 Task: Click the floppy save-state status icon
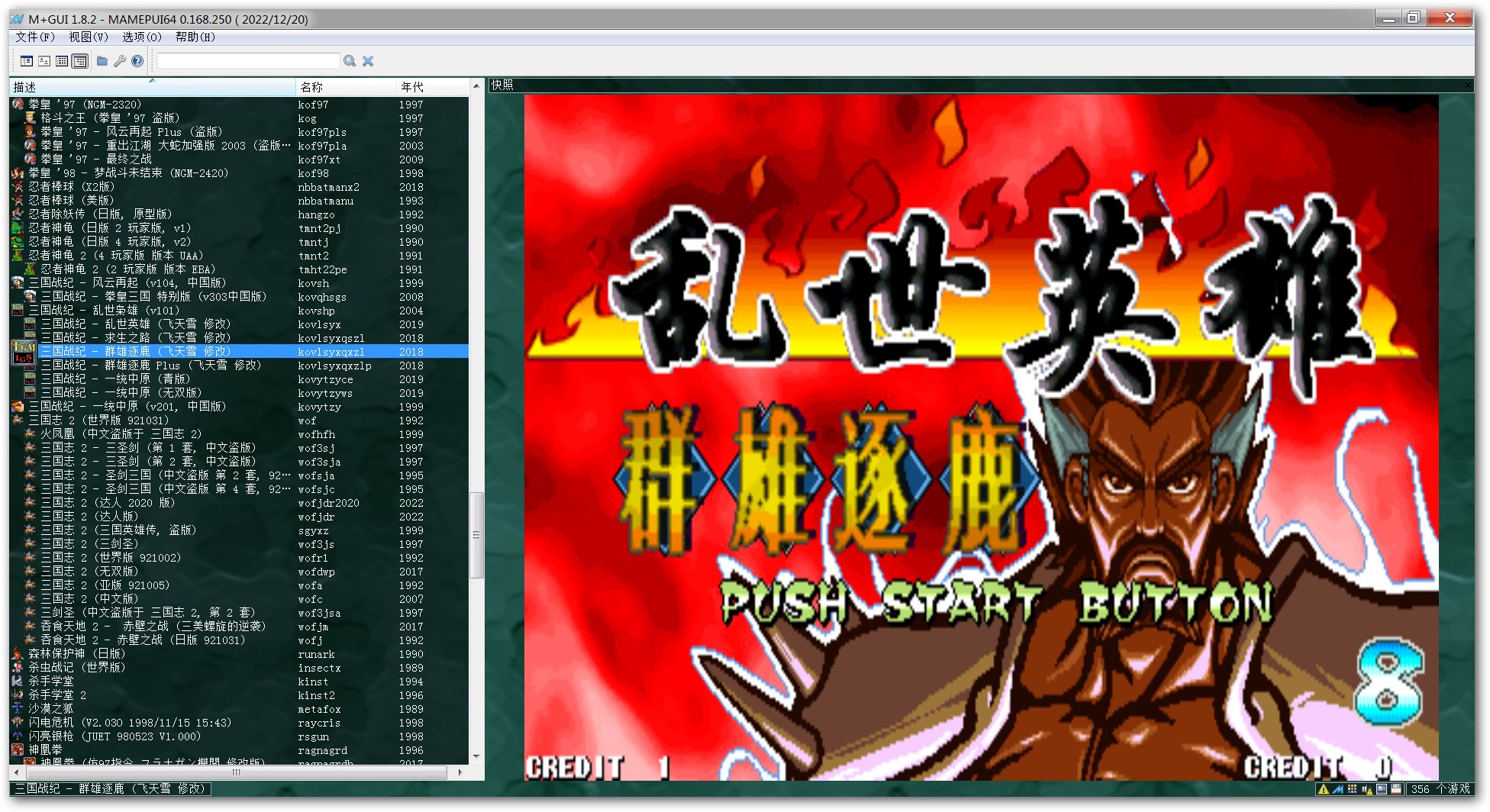pos(1396,789)
